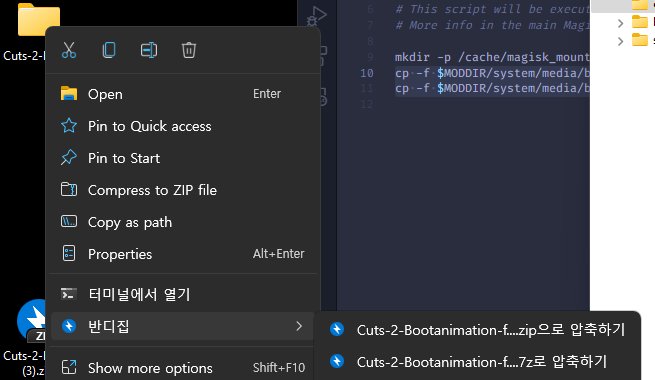Choose 7z로 압축하기 in Bandizip submenu
Screen dimensions: 655x380
(x=477, y=362)
